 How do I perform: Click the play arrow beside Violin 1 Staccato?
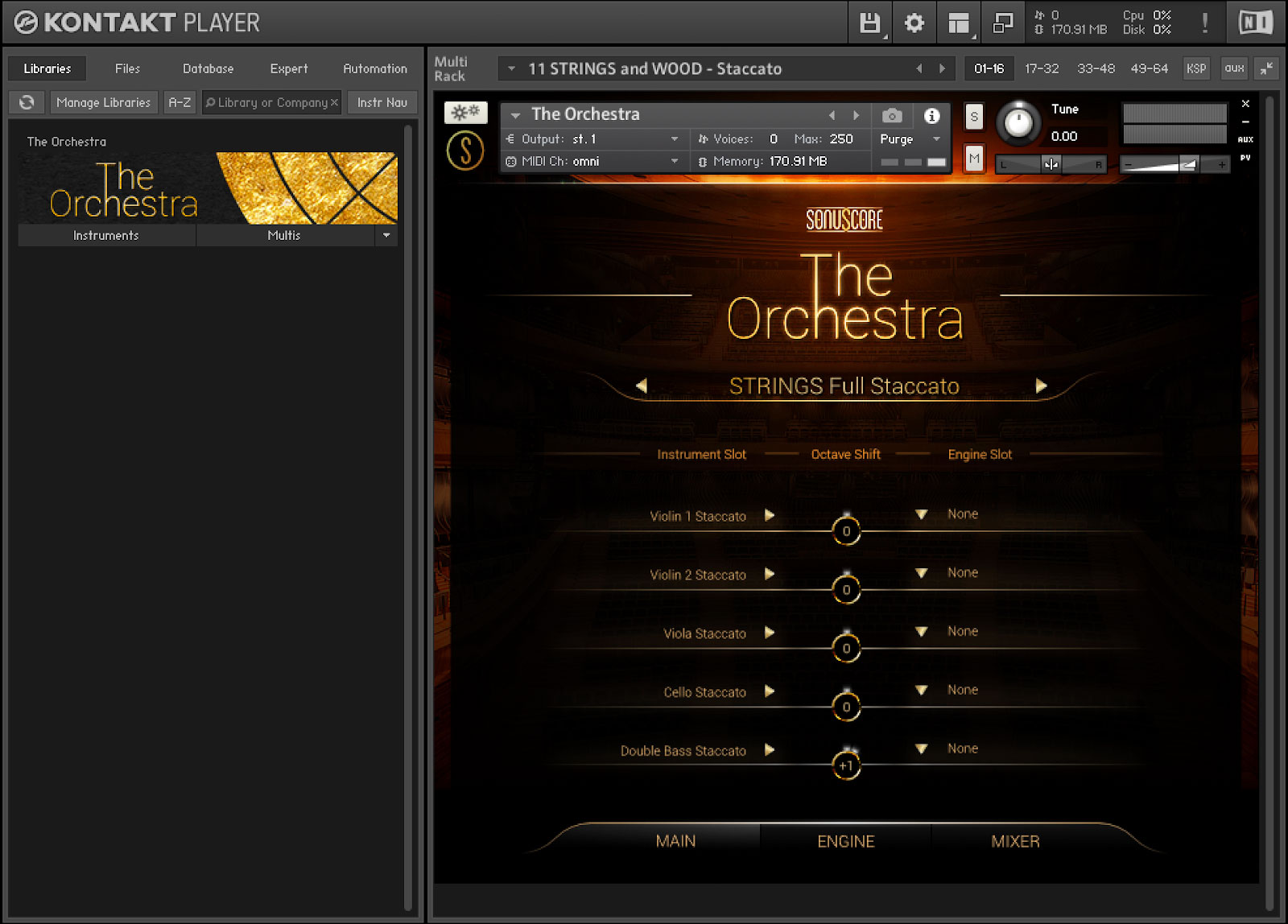click(770, 515)
